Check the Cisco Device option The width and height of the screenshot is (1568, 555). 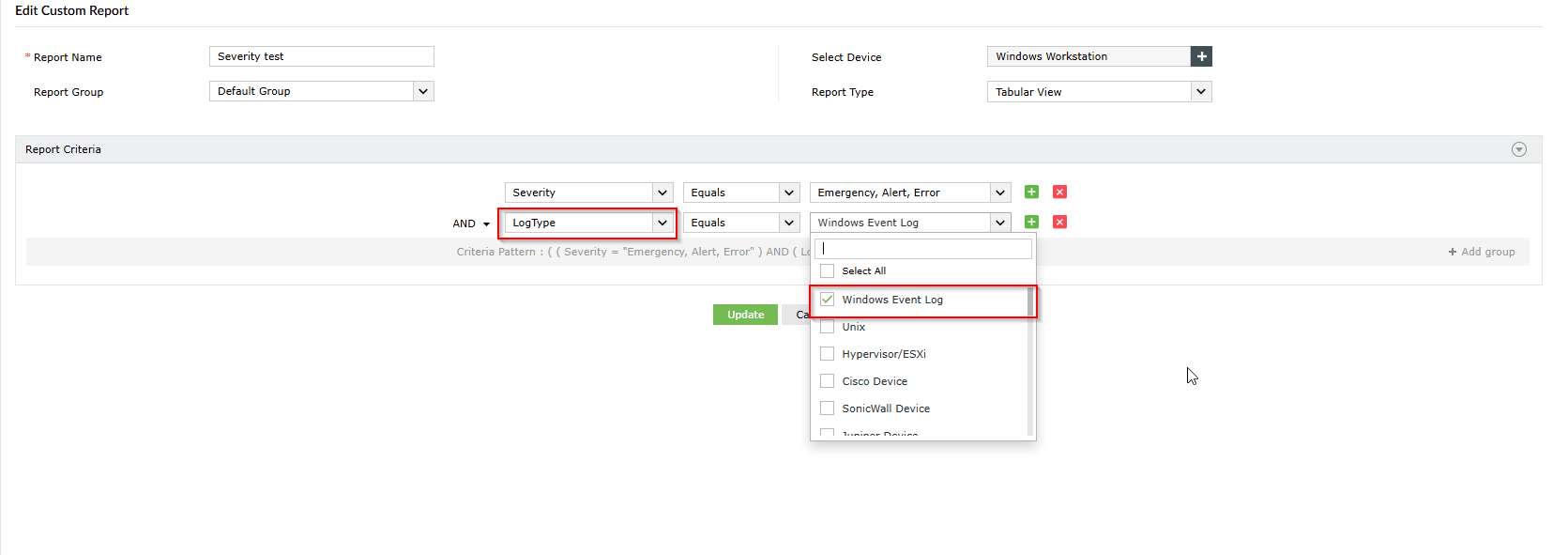click(827, 381)
